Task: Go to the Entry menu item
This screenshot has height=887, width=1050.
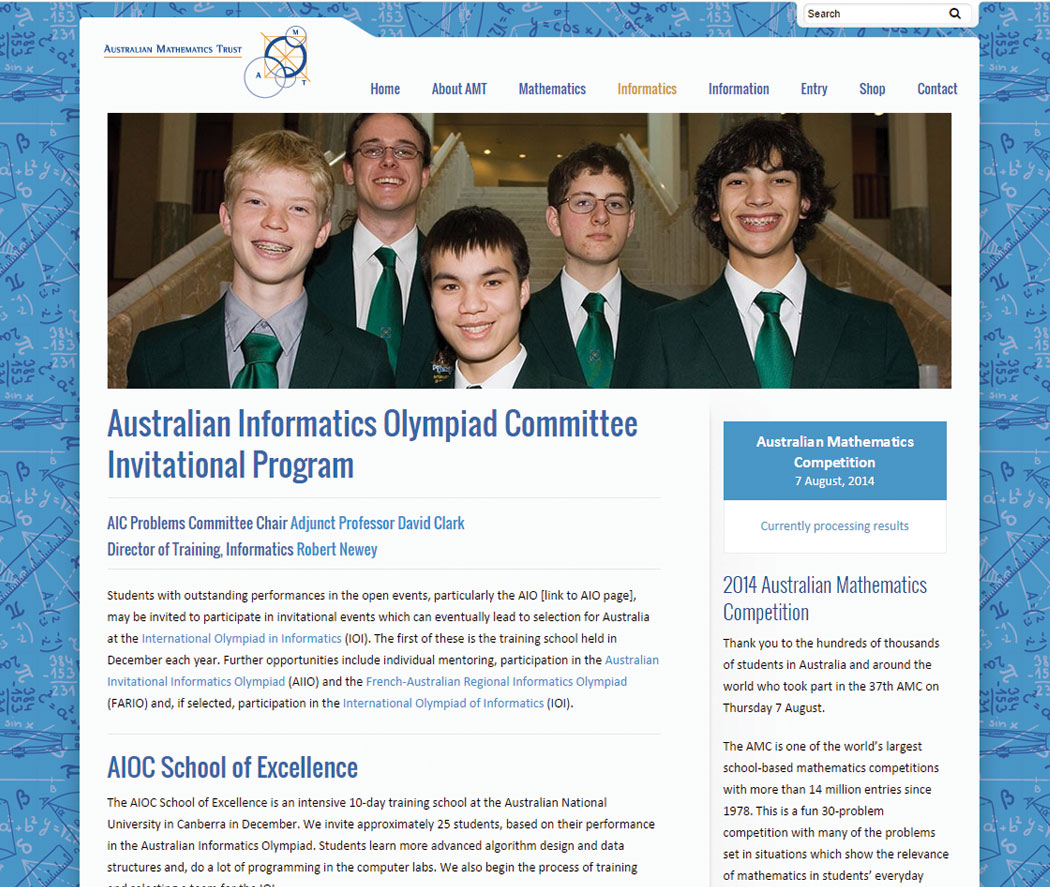Action: (x=814, y=89)
